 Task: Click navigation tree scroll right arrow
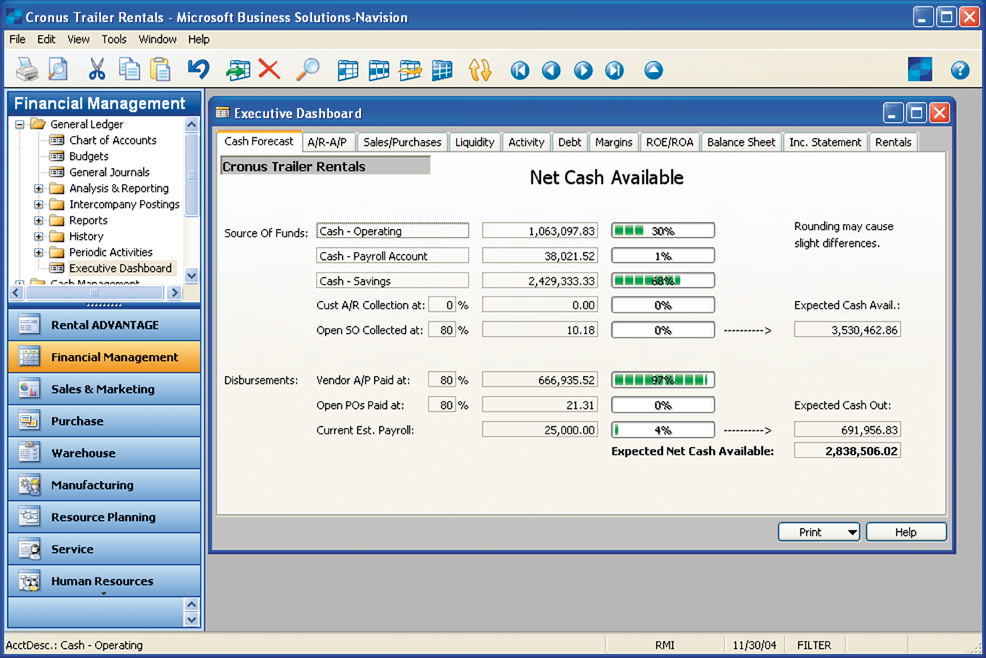(175, 293)
